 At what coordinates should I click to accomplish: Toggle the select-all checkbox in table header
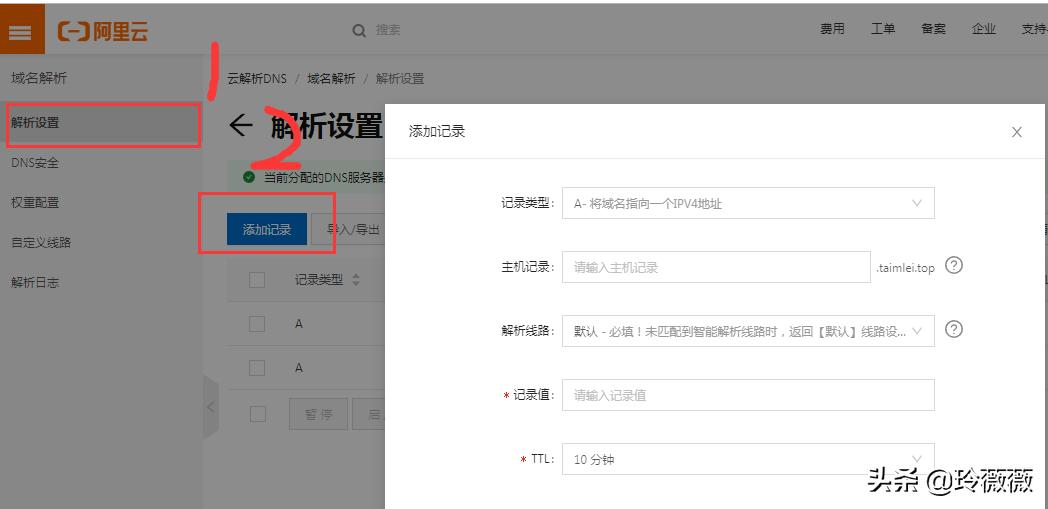click(257, 280)
